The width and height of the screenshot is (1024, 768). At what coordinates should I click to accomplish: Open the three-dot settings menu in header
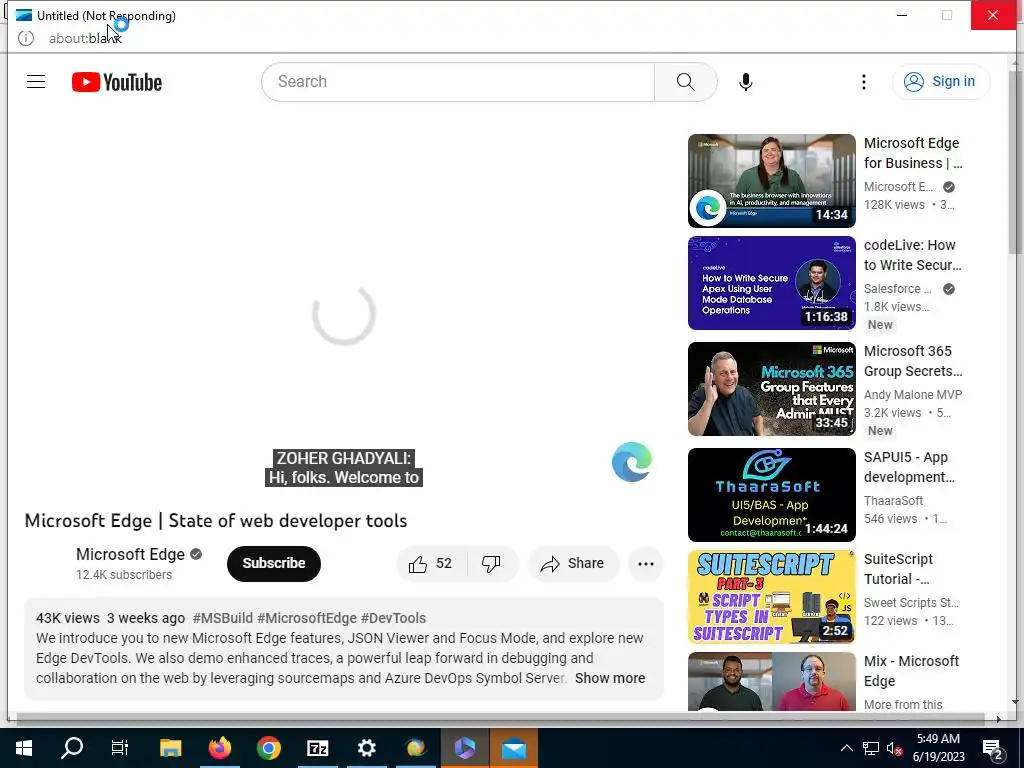(863, 82)
